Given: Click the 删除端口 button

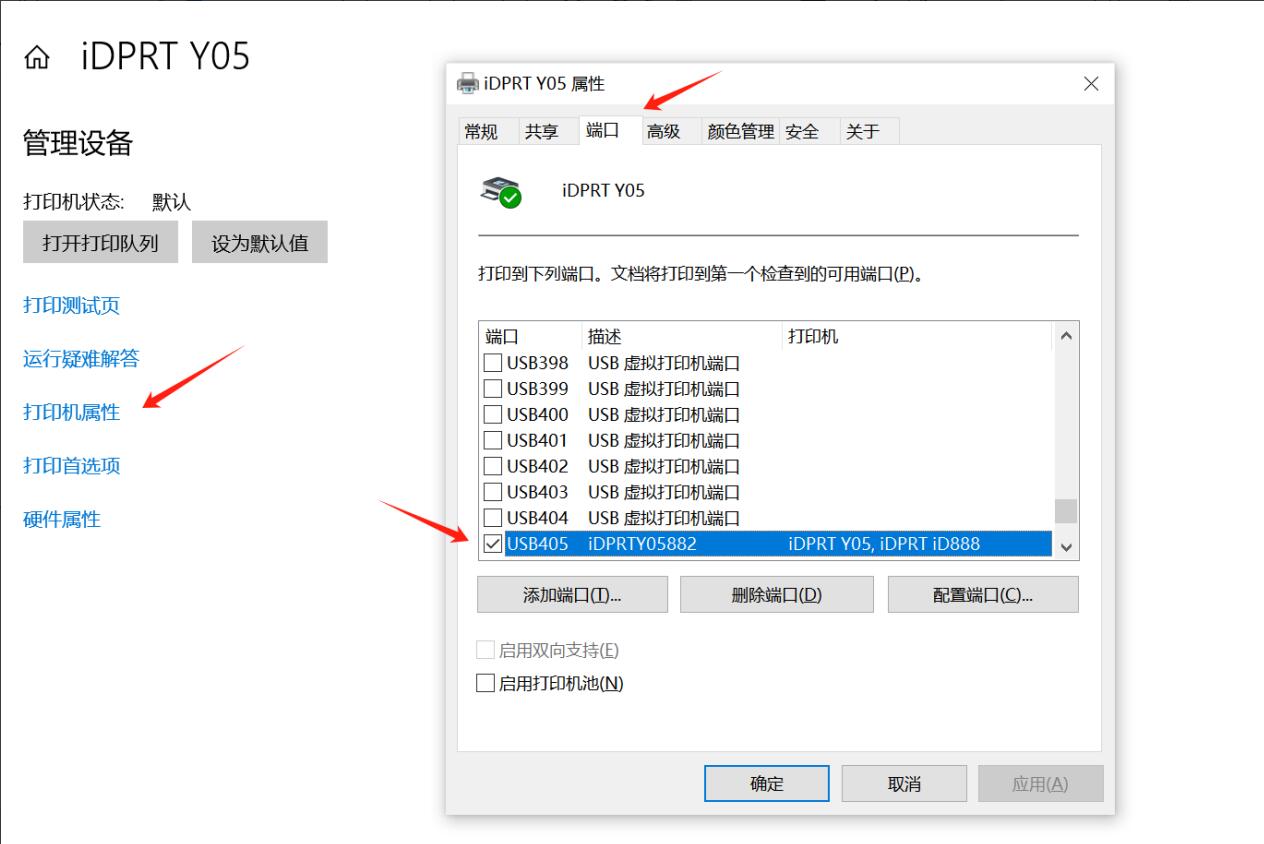Looking at the screenshot, I should tap(776, 594).
